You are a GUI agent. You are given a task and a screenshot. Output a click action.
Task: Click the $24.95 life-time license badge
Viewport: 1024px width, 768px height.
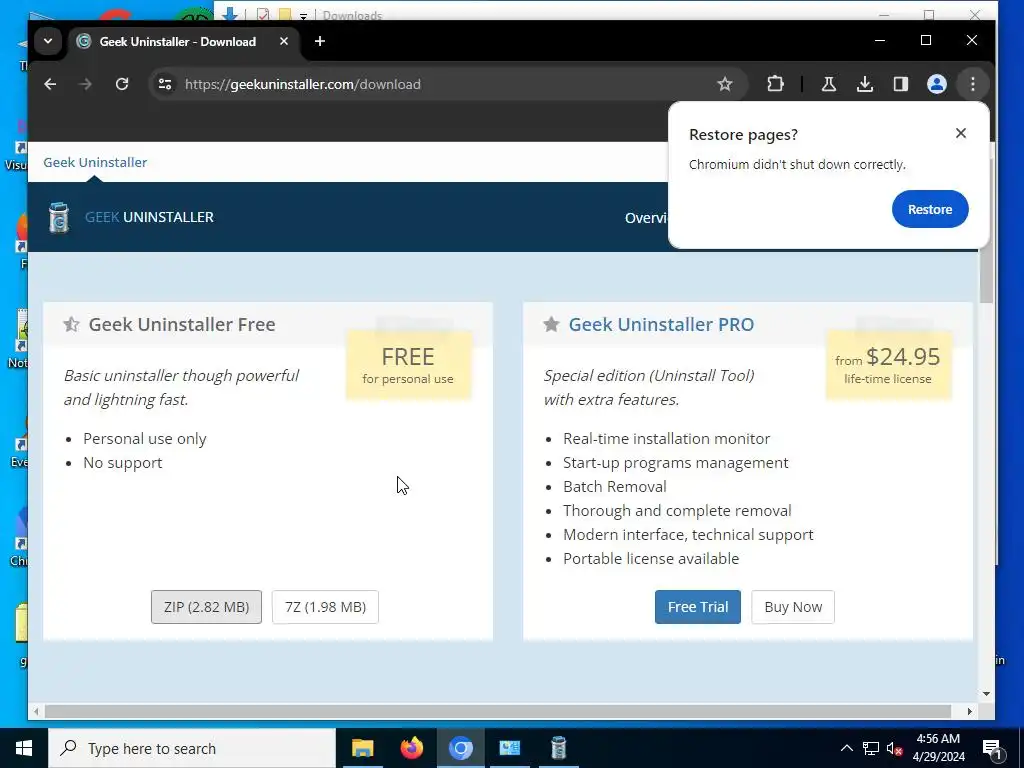(888, 366)
